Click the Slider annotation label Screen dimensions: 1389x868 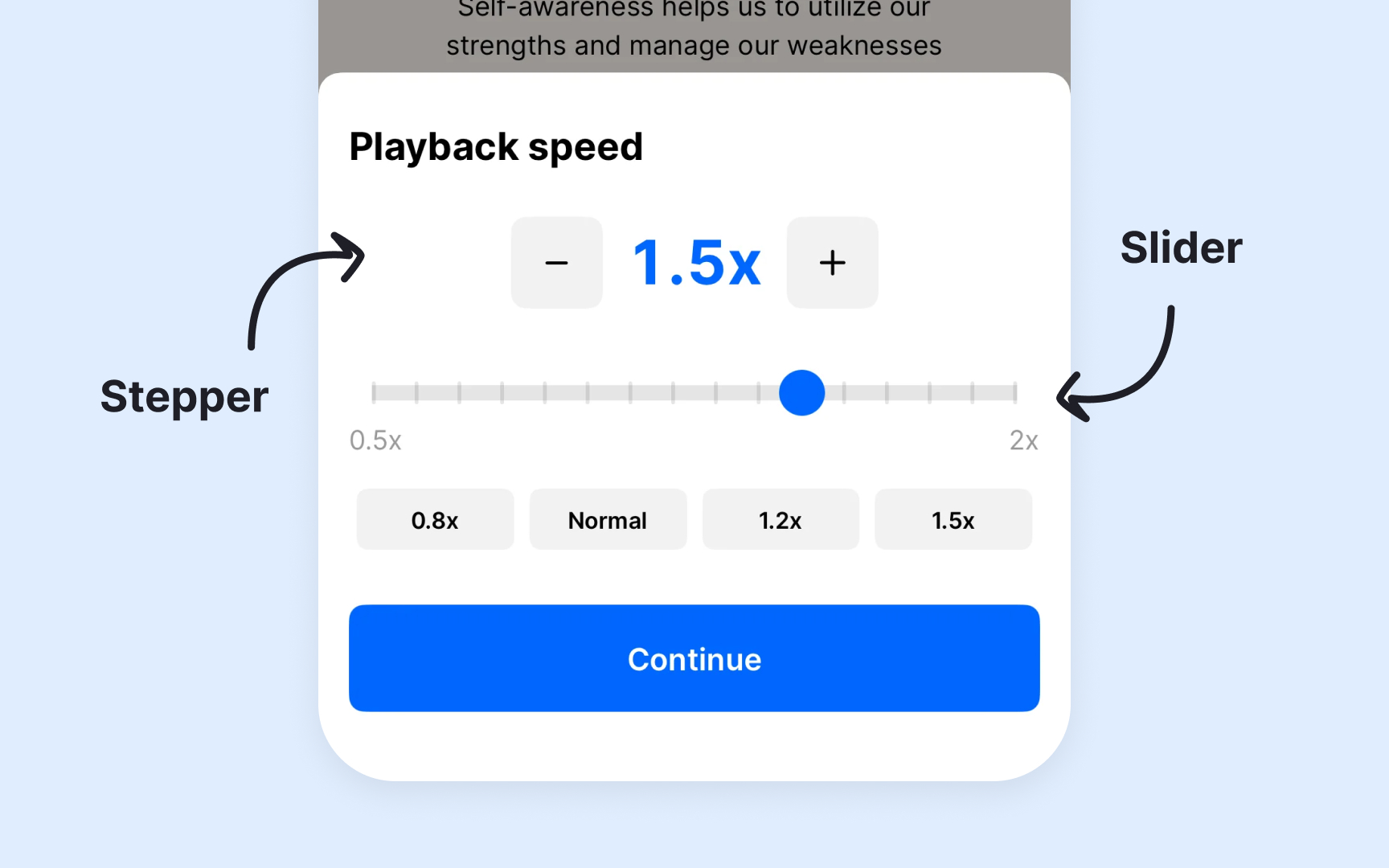(x=1182, y=248)
